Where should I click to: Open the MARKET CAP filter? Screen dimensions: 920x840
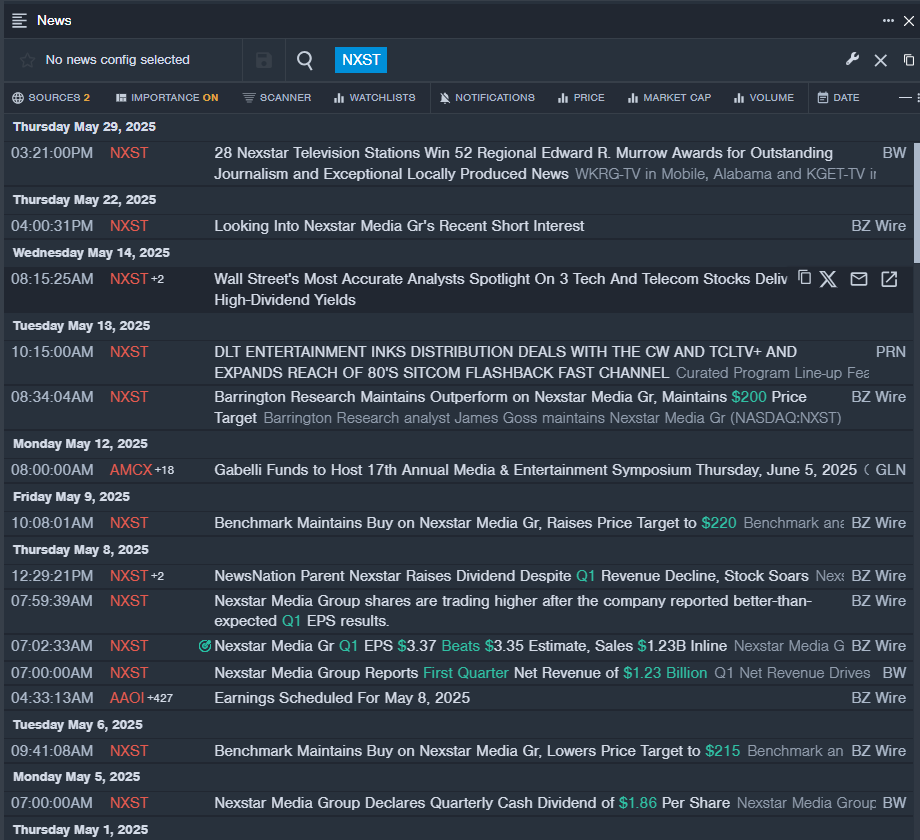[669, 97]
